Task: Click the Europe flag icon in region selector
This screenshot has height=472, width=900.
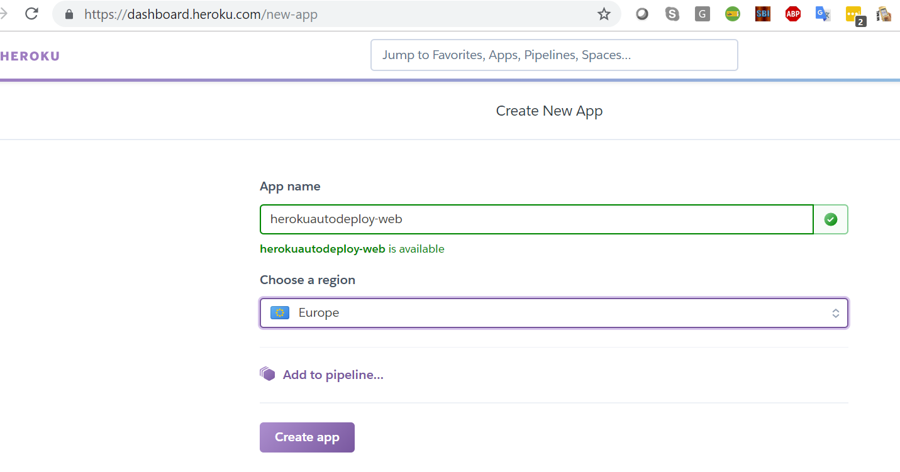Action: click(x=280, y=313)
